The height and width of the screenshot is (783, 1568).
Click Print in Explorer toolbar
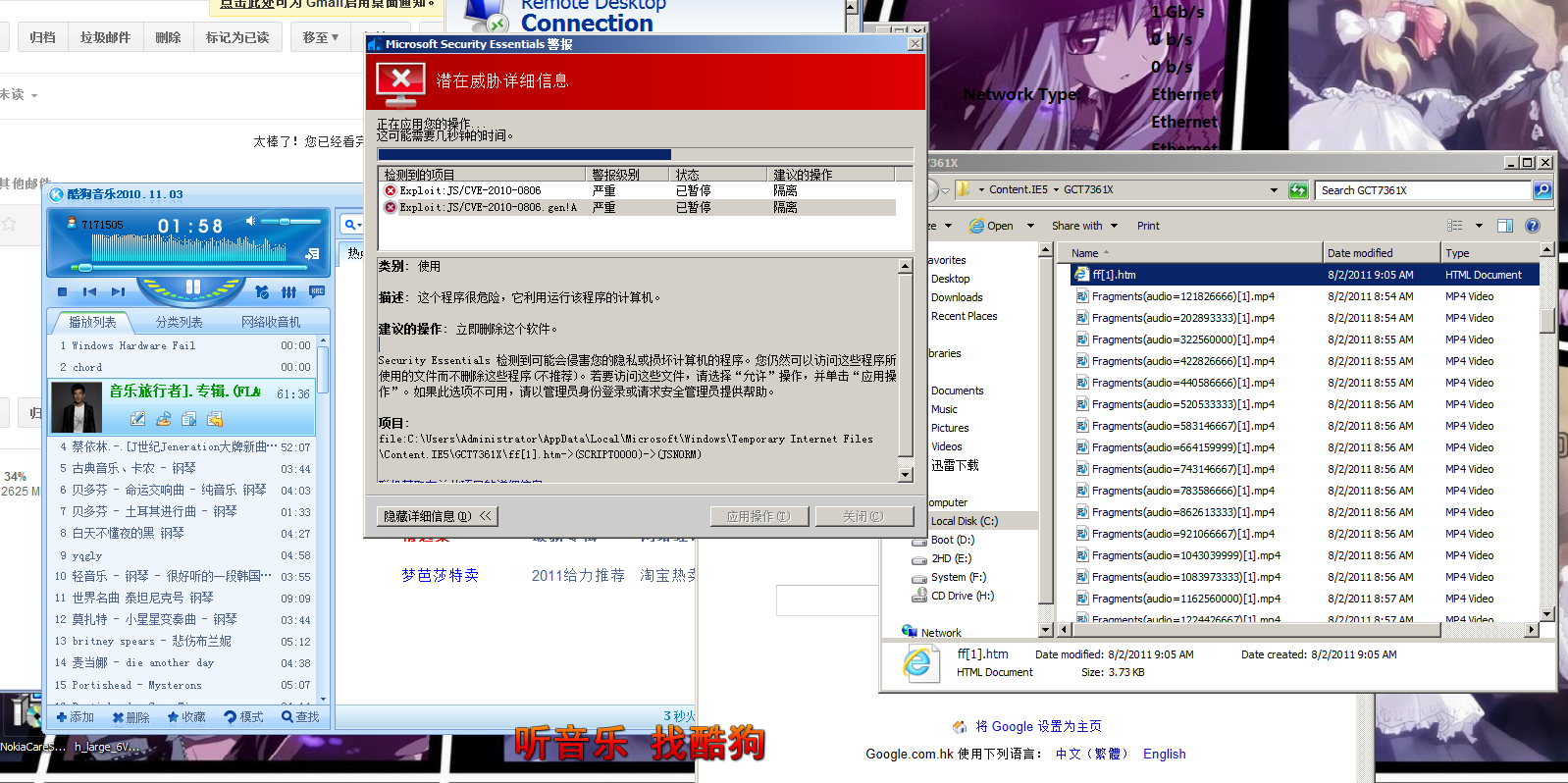click(1148, 226)
